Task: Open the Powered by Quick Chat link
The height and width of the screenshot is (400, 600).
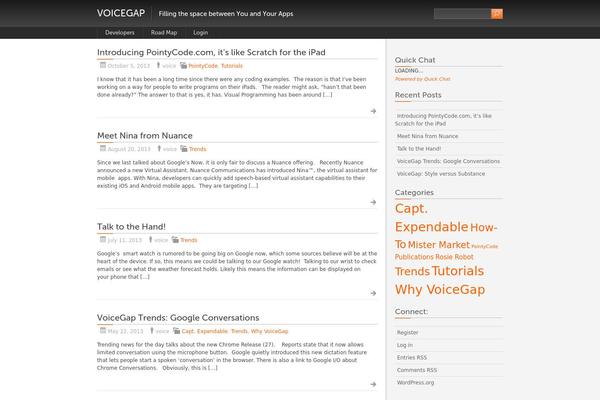Action: coord(422,79)
